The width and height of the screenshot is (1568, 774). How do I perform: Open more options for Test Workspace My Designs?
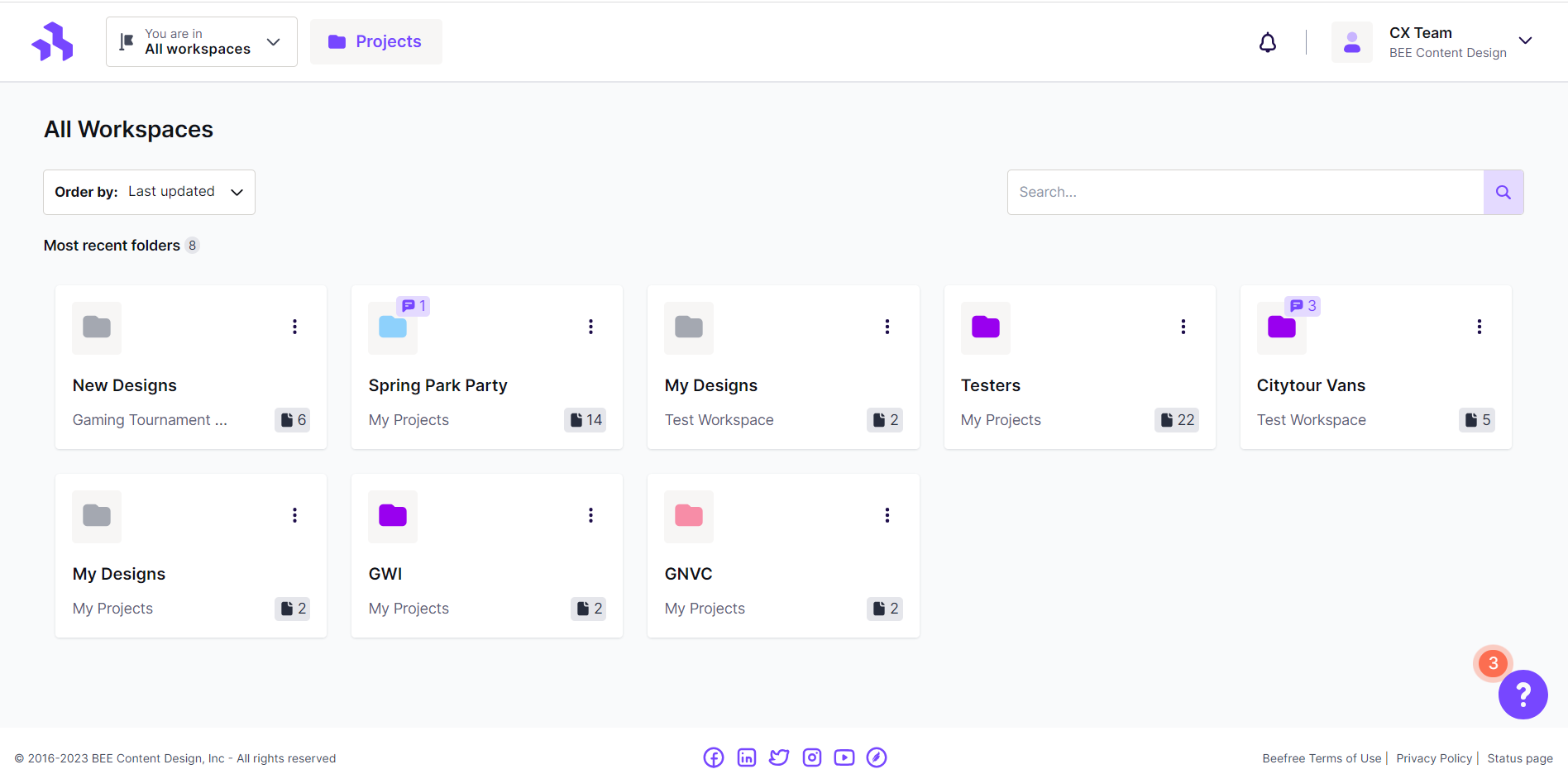point(887,327)
